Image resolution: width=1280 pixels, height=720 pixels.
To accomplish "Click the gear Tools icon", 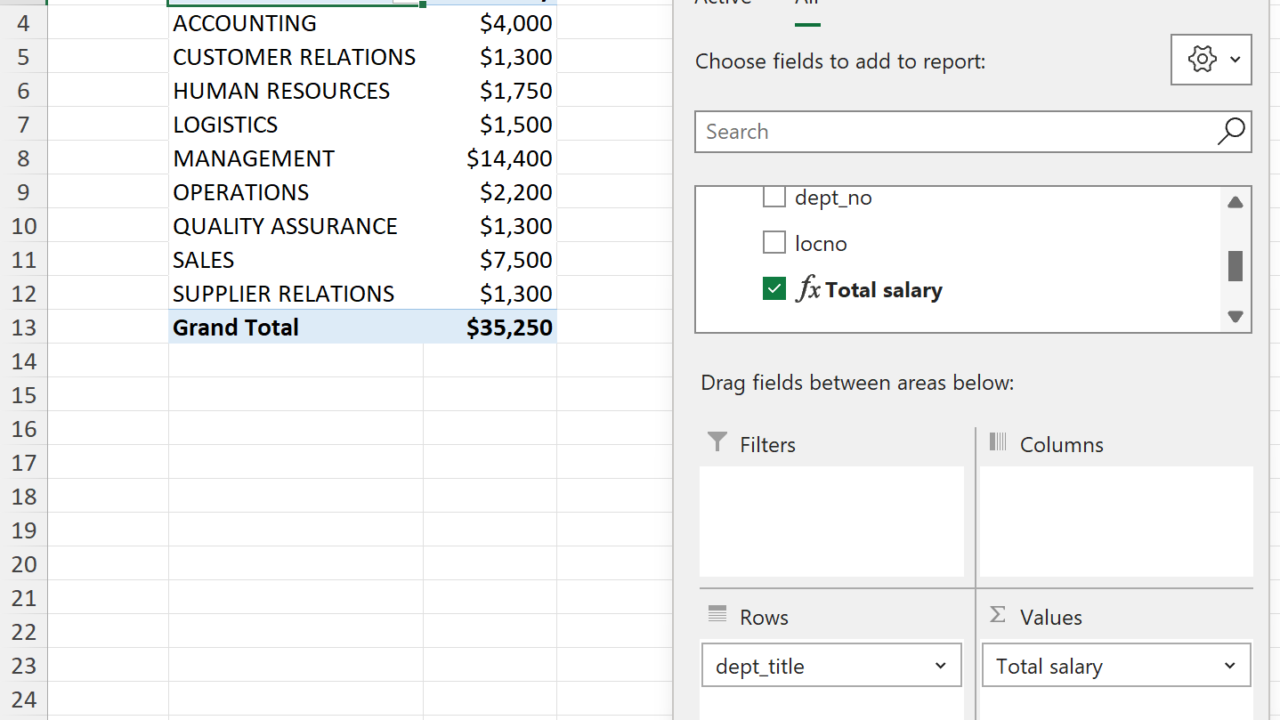I will (x=1201, y=60).
